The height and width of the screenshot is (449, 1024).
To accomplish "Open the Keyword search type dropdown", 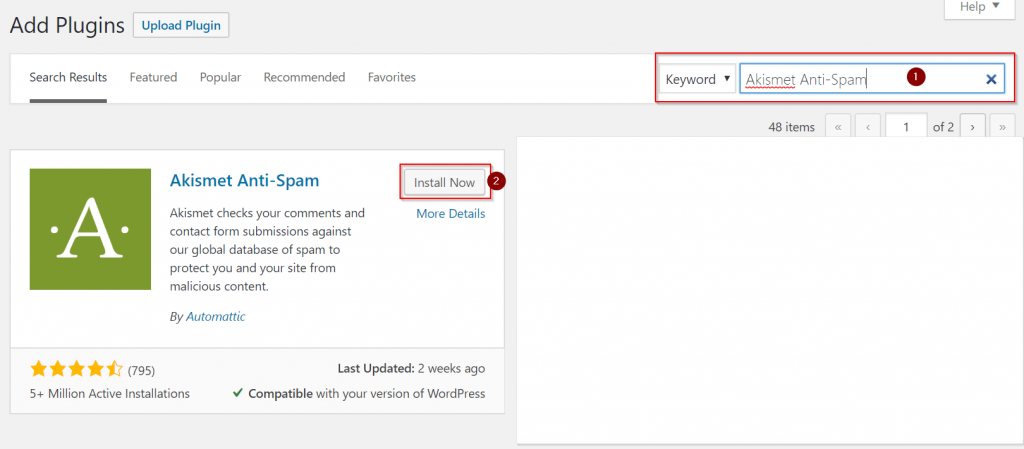I will click(697, 80).
